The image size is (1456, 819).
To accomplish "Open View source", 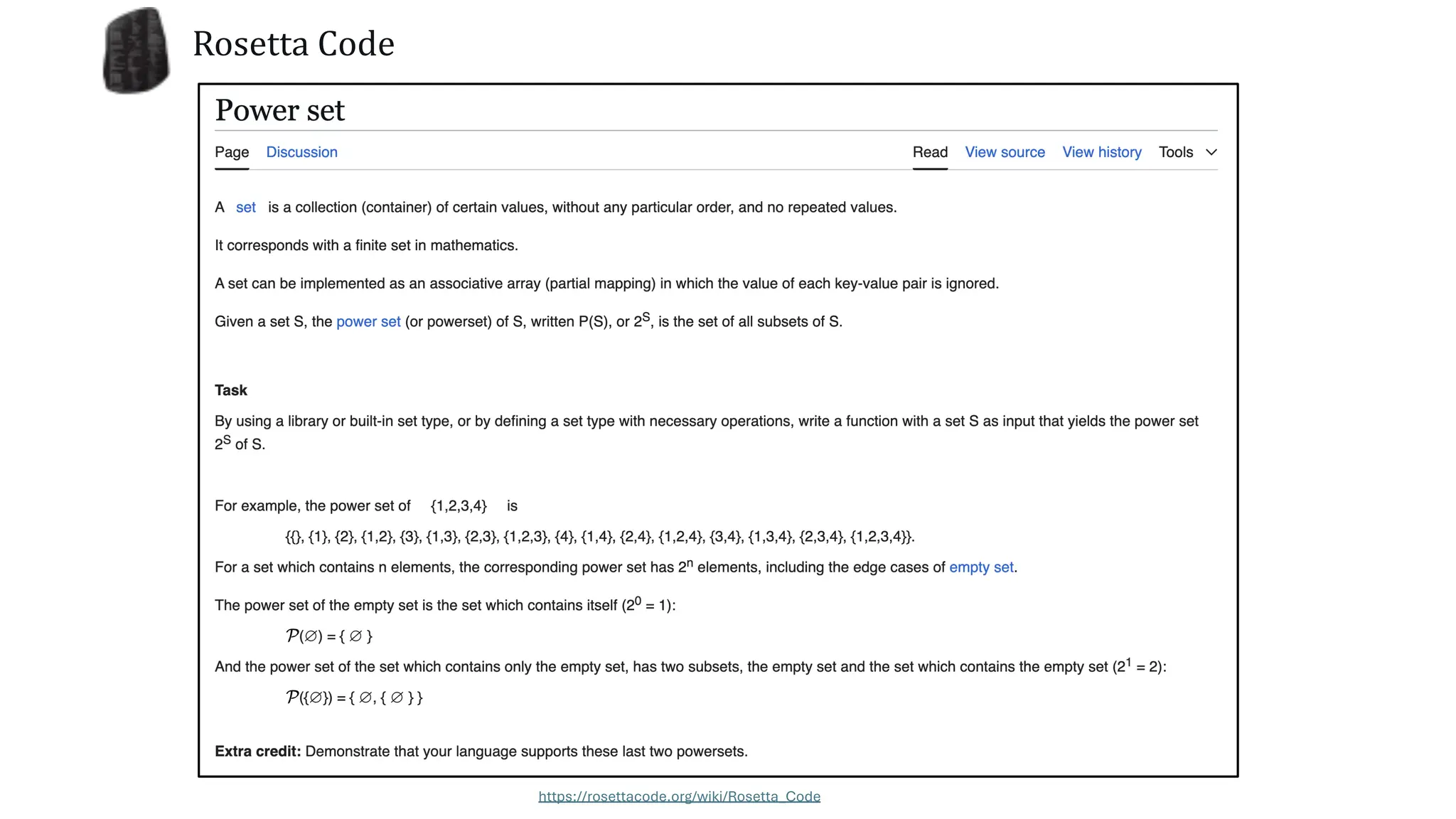I will click(x=1005, y=152).
